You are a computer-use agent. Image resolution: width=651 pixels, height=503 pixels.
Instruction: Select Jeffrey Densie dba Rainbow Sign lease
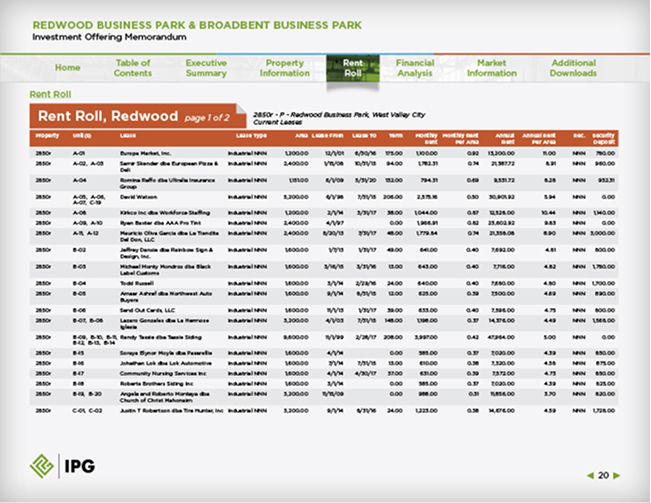[166, 253]
